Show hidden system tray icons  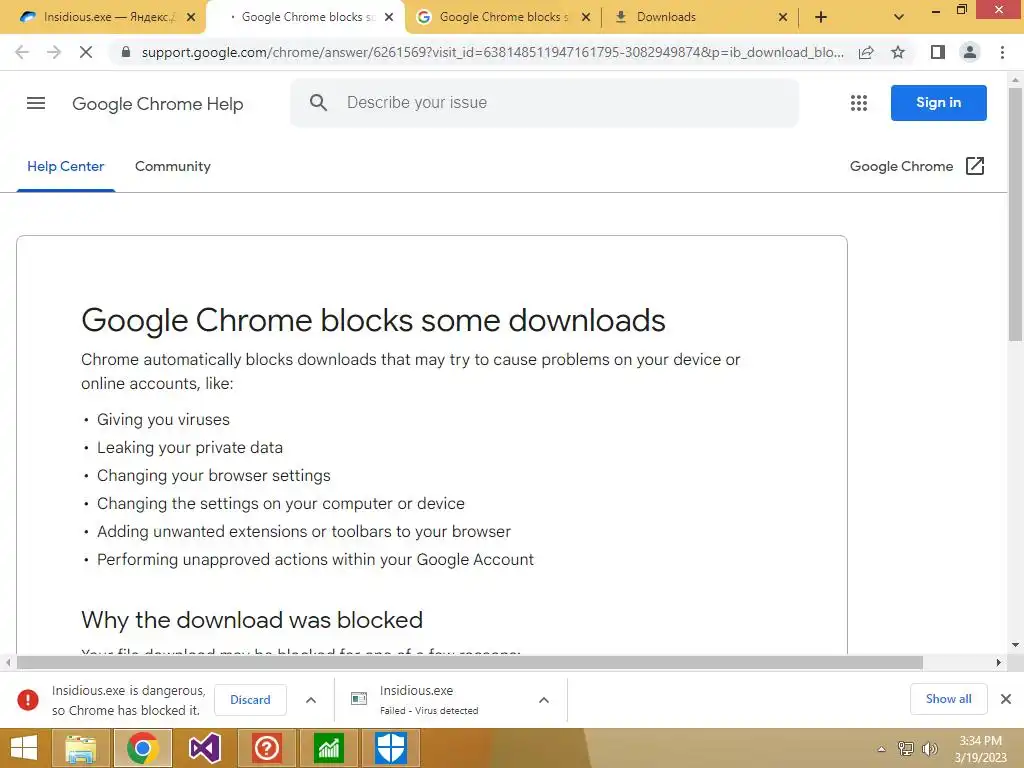pyautogui.click(x=881, y=749)
